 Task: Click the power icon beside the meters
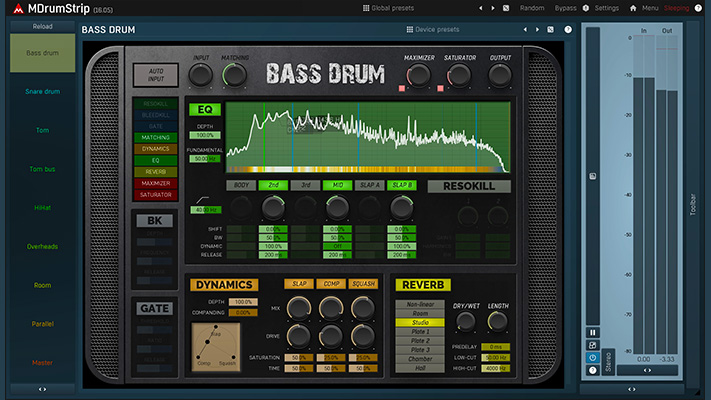(593, 357)
